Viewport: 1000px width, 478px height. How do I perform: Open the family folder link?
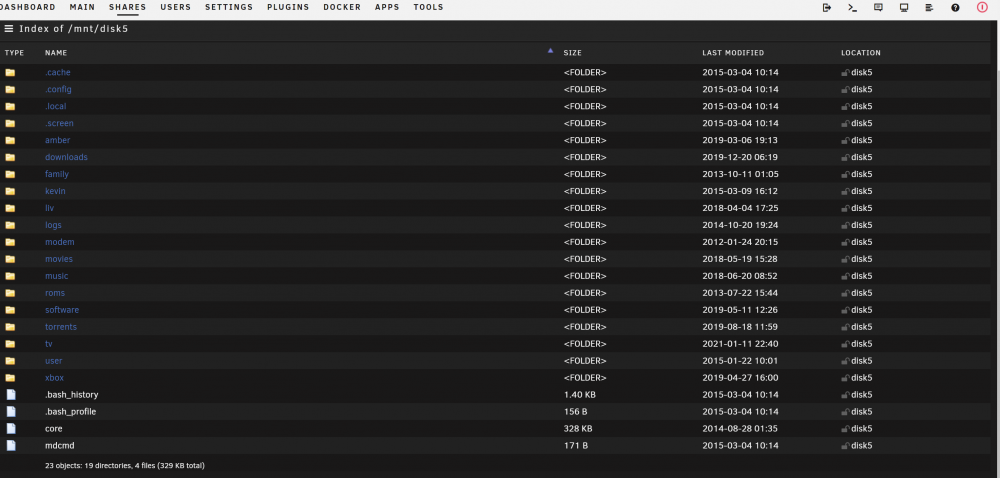[x=57, y=174]
